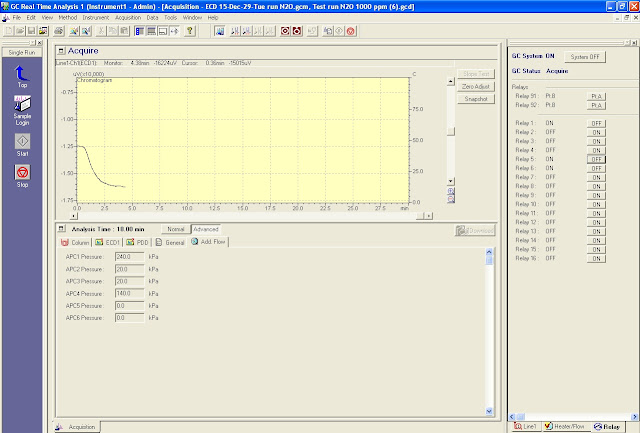Click the Open file toolbar icon

coord(20,31)
